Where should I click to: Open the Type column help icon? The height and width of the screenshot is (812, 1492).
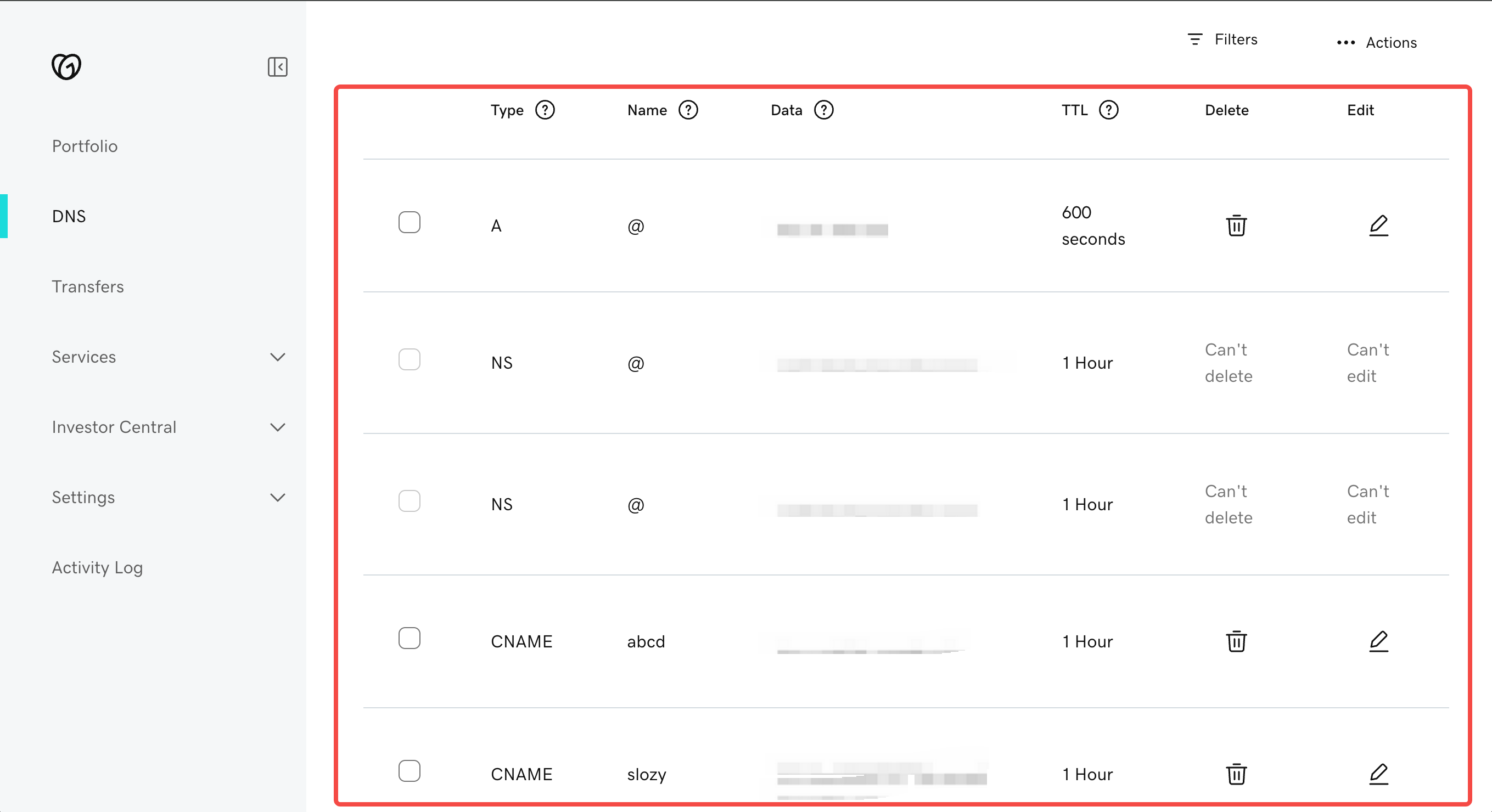point(545,110)
